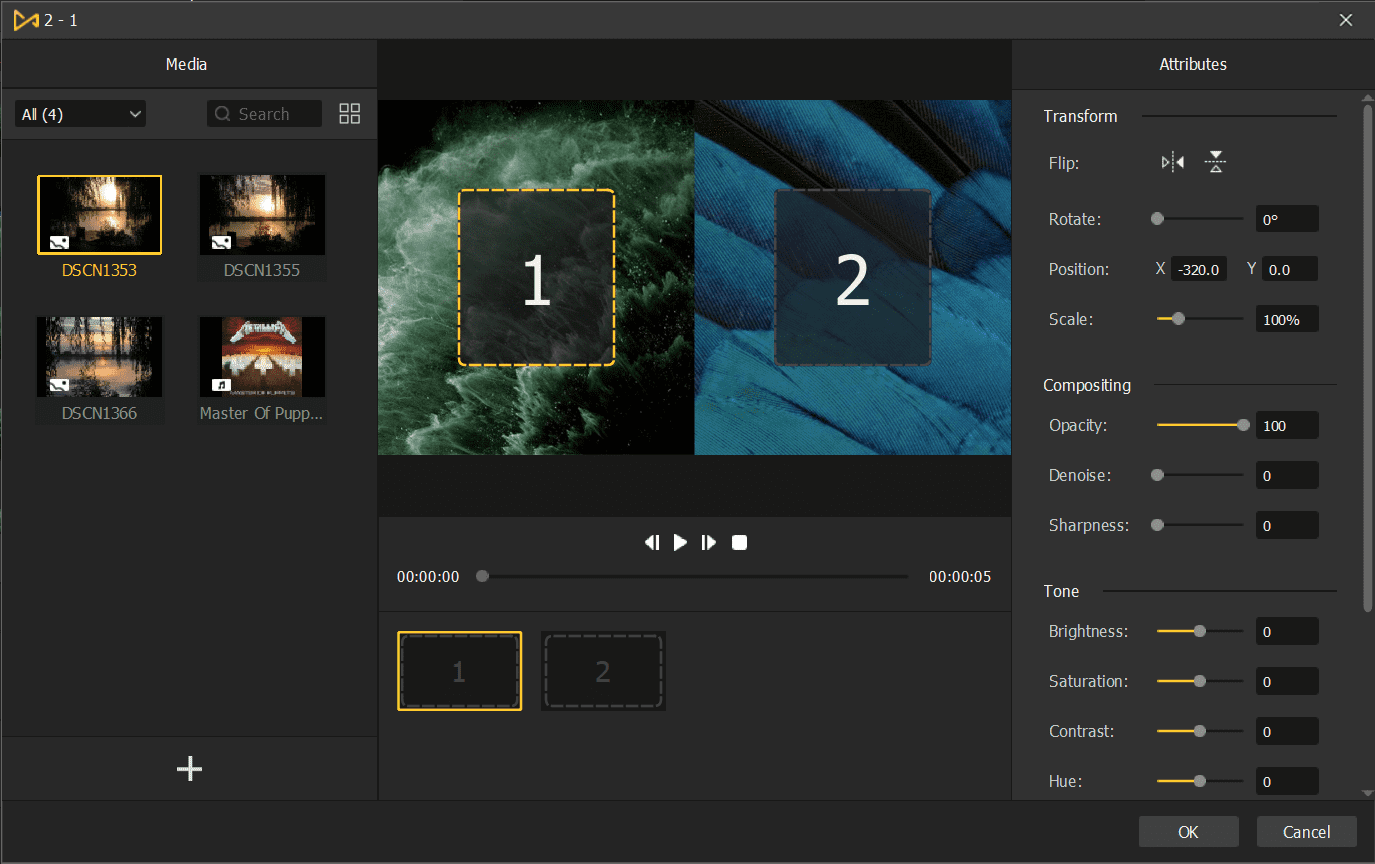Stop the preview playback
Viewport: 1375px width, 864px height.
click(739, 542)
